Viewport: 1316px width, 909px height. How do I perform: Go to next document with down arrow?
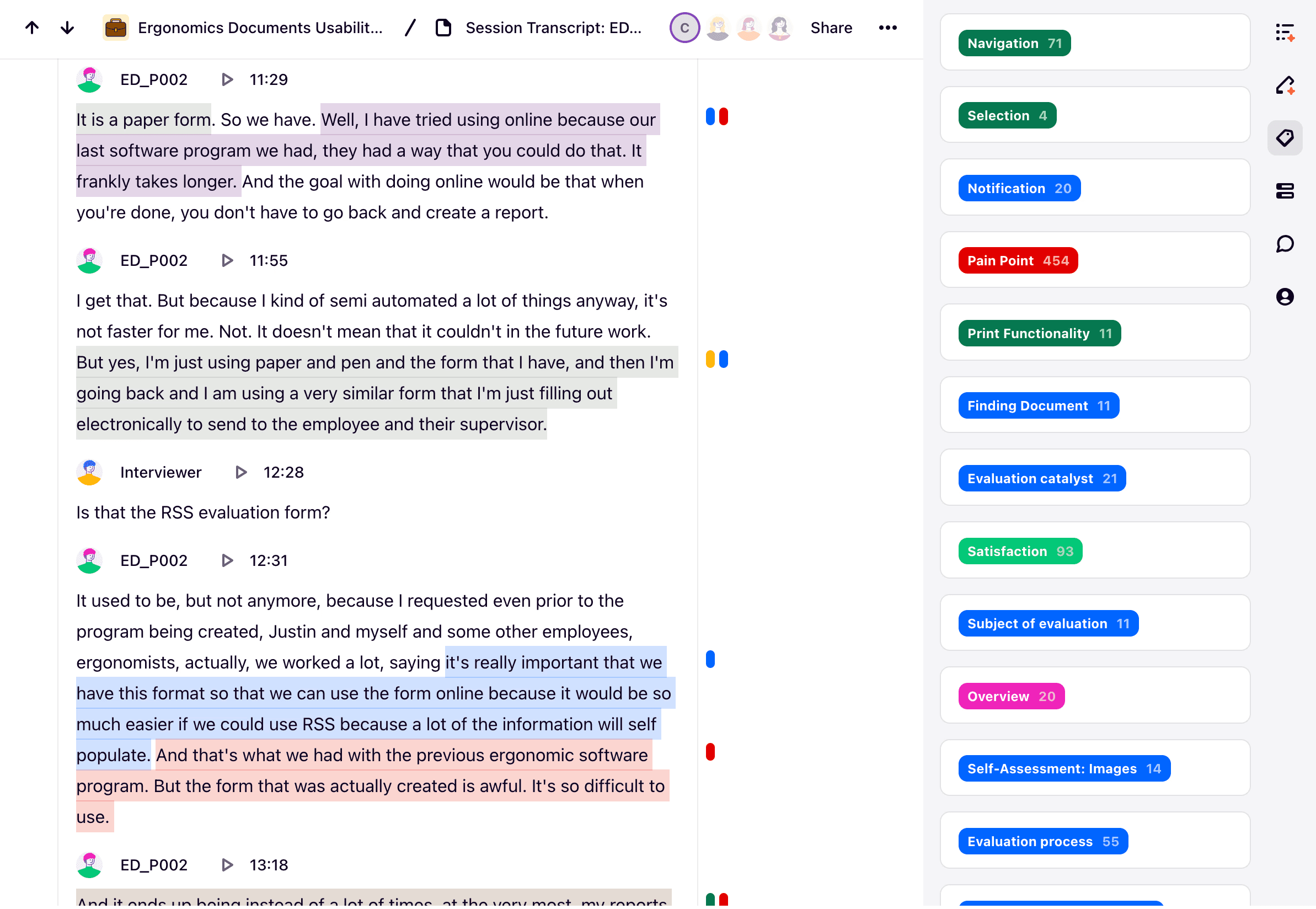[67, 28]
